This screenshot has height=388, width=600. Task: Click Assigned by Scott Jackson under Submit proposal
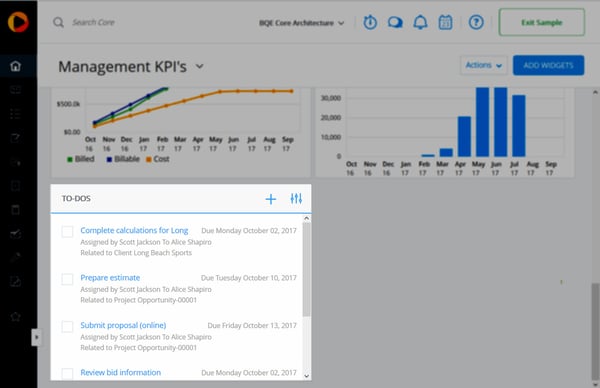pos(120,337)
